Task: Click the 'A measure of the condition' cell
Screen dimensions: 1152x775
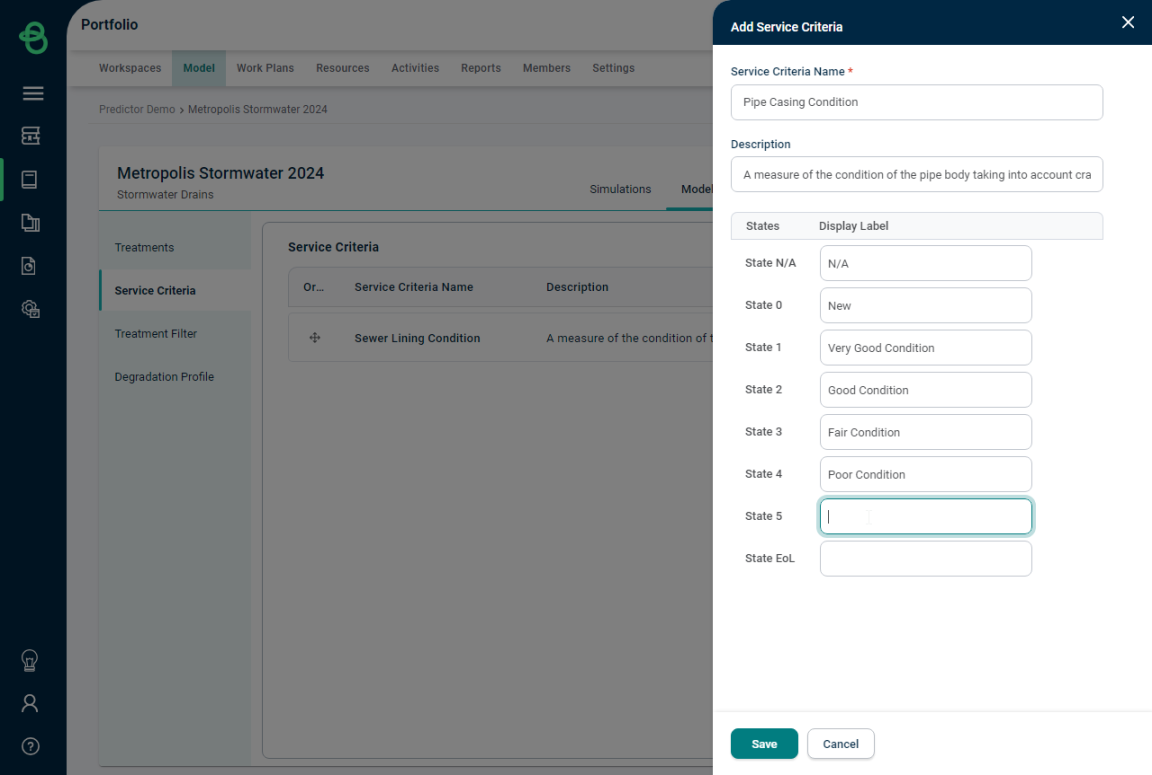Action: pyautogui.click(x=629, y=338)
